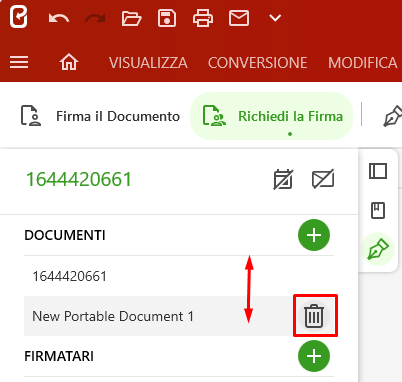Delete New Portable Document 1 with trash icon
Screen dimensions: 402x382
pos(314,316)
